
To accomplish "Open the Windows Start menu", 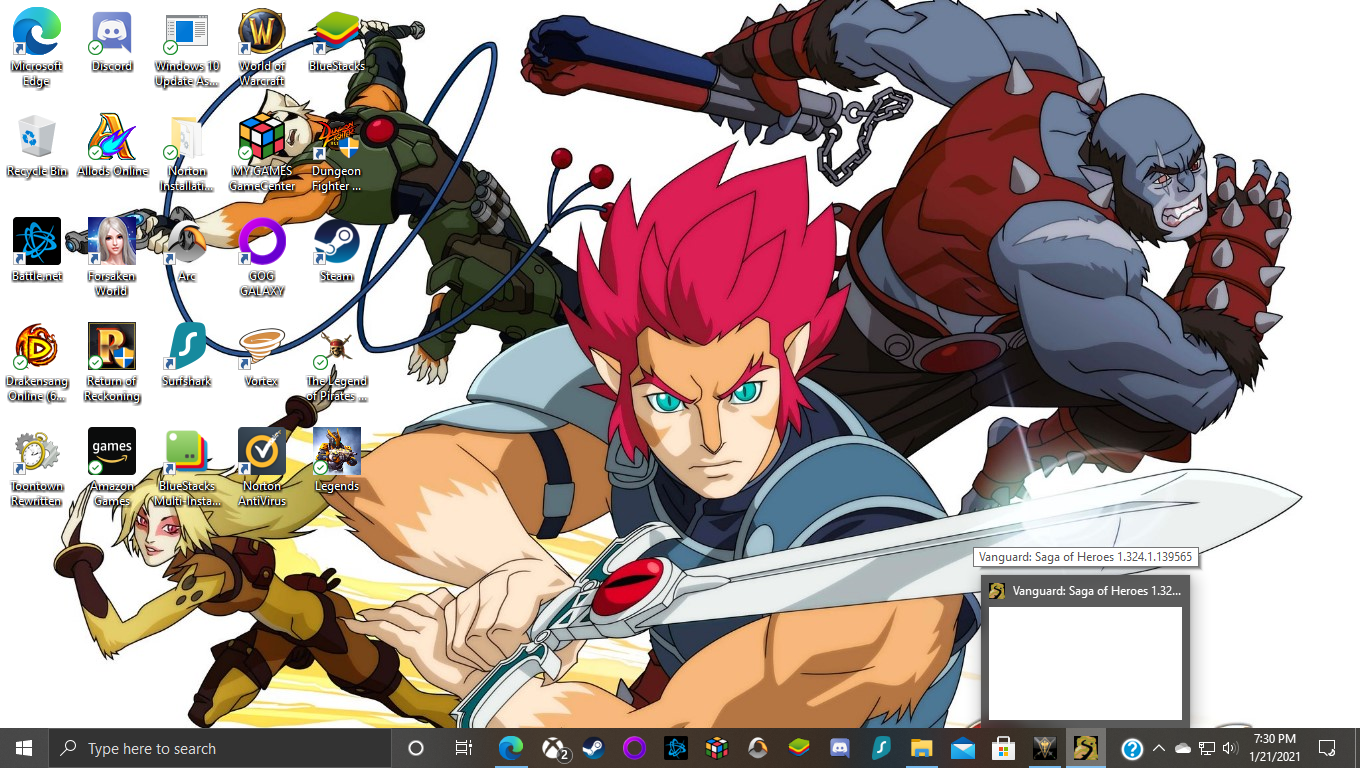I will tap(24, 748).
